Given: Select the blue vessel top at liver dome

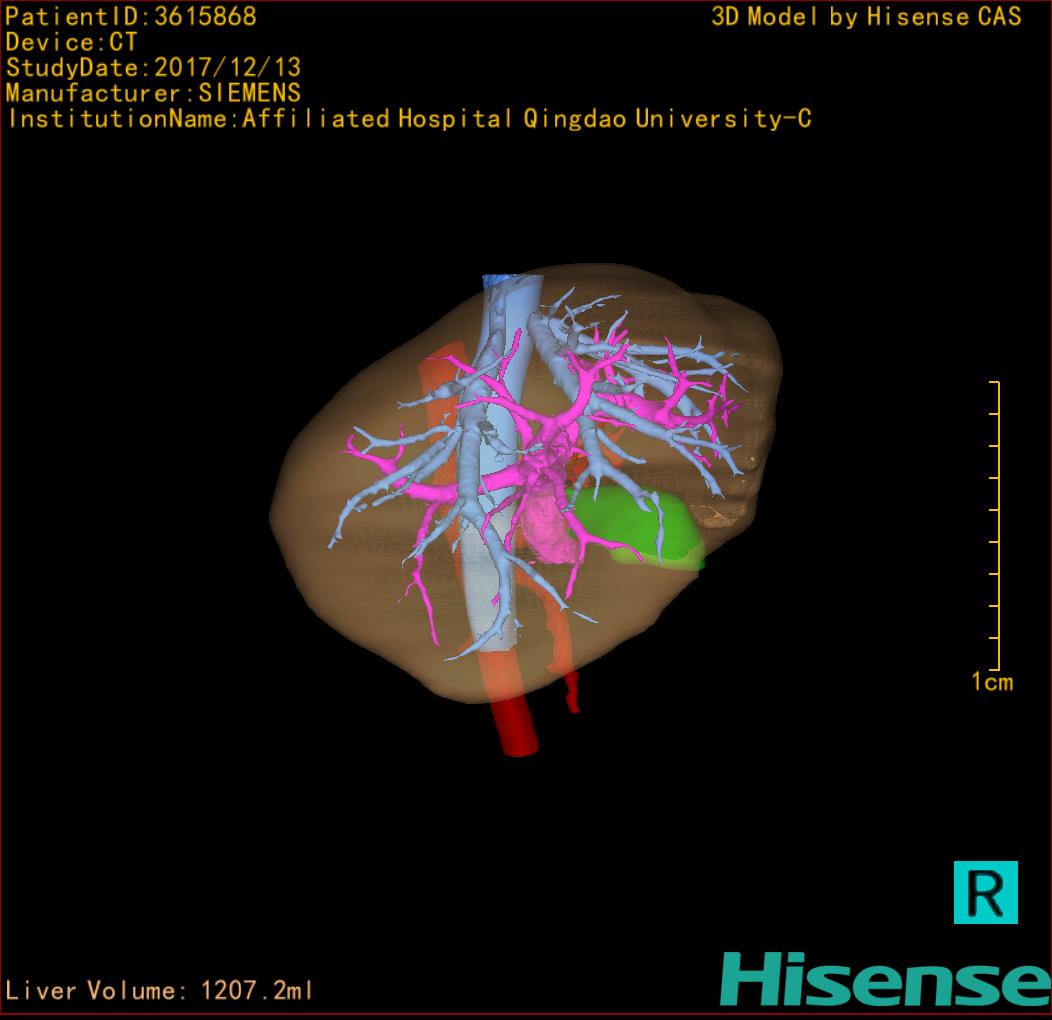Looking at the screenshot, I should [498, 284].
